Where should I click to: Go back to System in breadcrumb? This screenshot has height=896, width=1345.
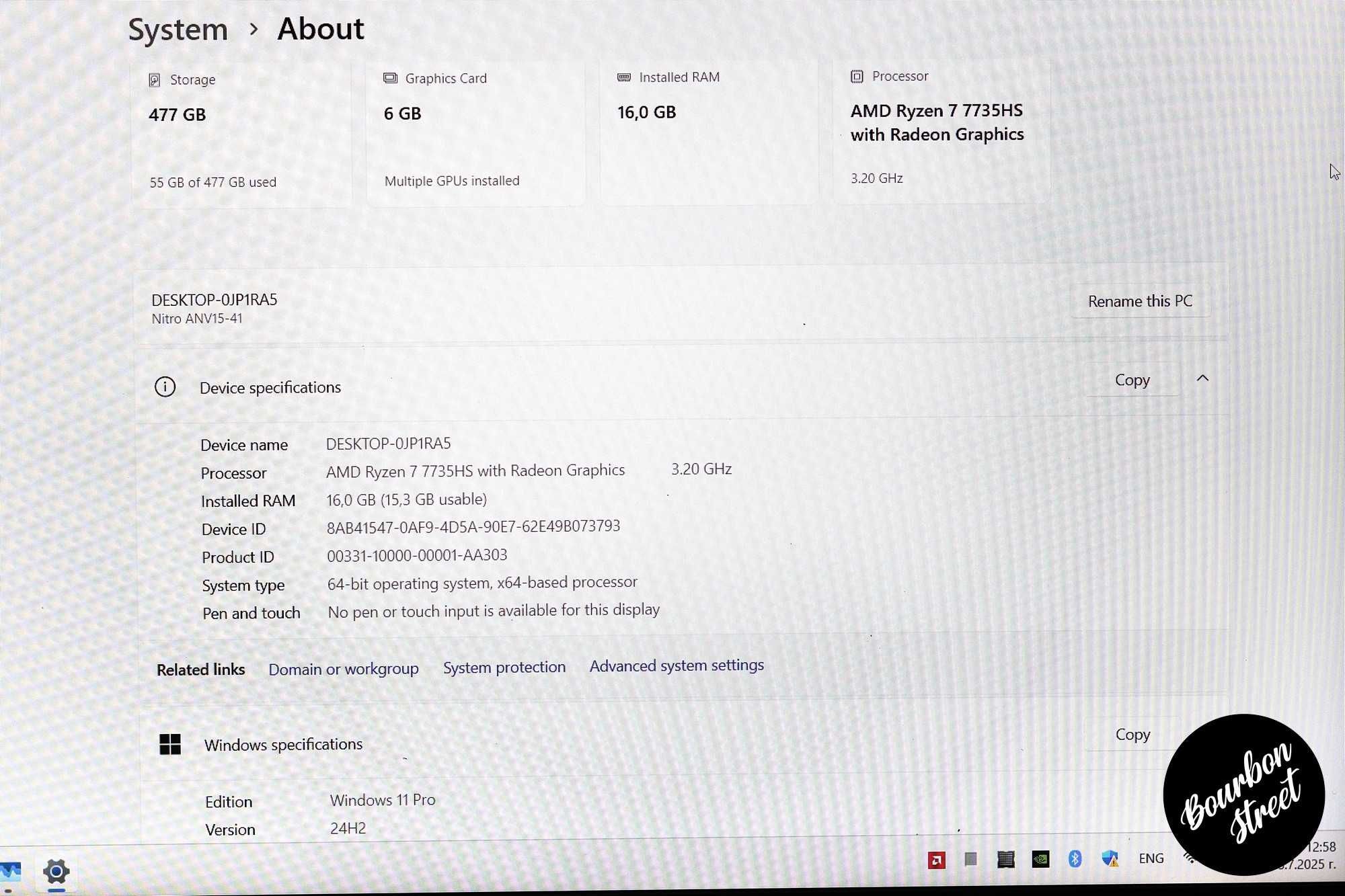click(x=178, y=30)
